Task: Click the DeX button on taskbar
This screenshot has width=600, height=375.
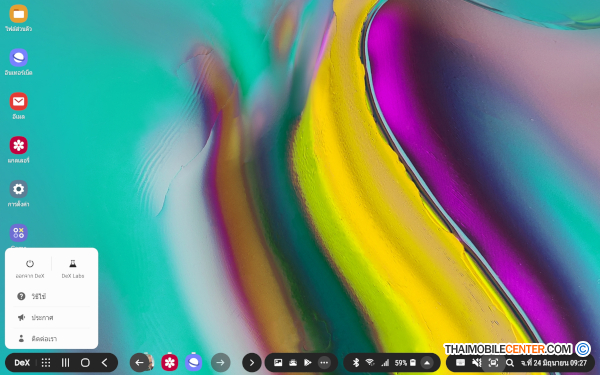Action: (22, 363)
